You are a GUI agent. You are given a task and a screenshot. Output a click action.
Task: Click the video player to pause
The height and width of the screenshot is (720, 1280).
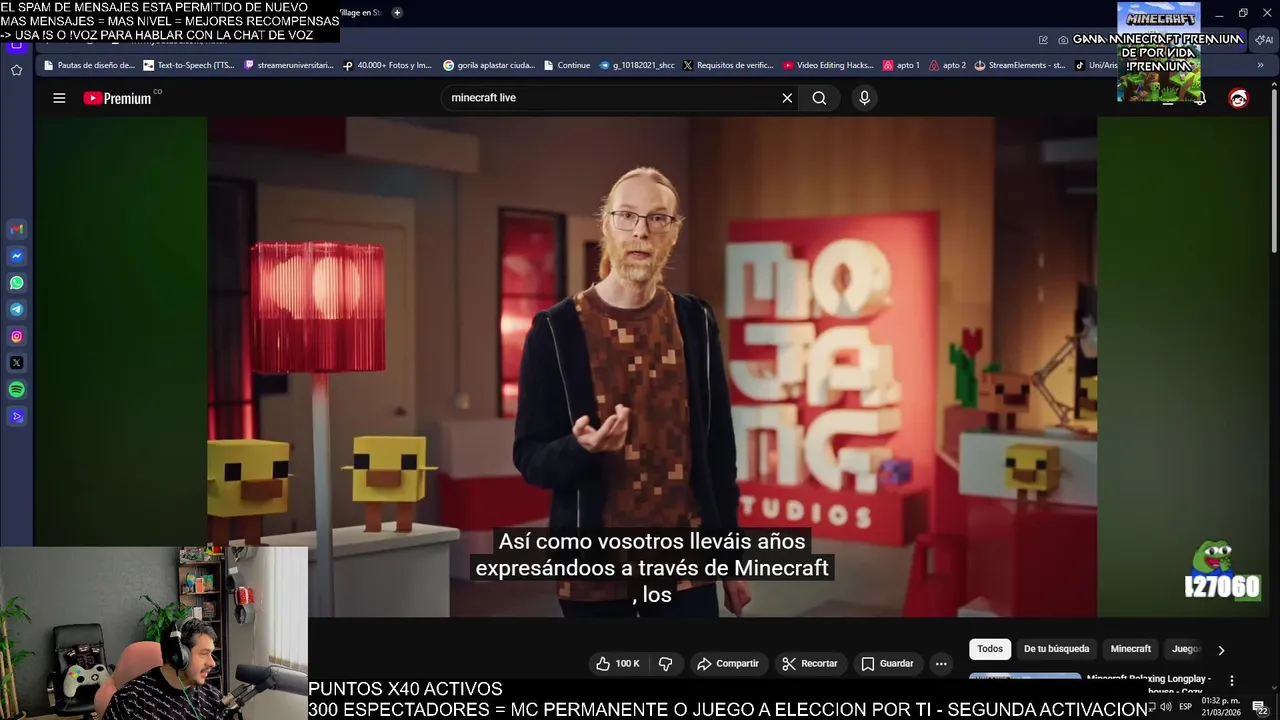652,366
